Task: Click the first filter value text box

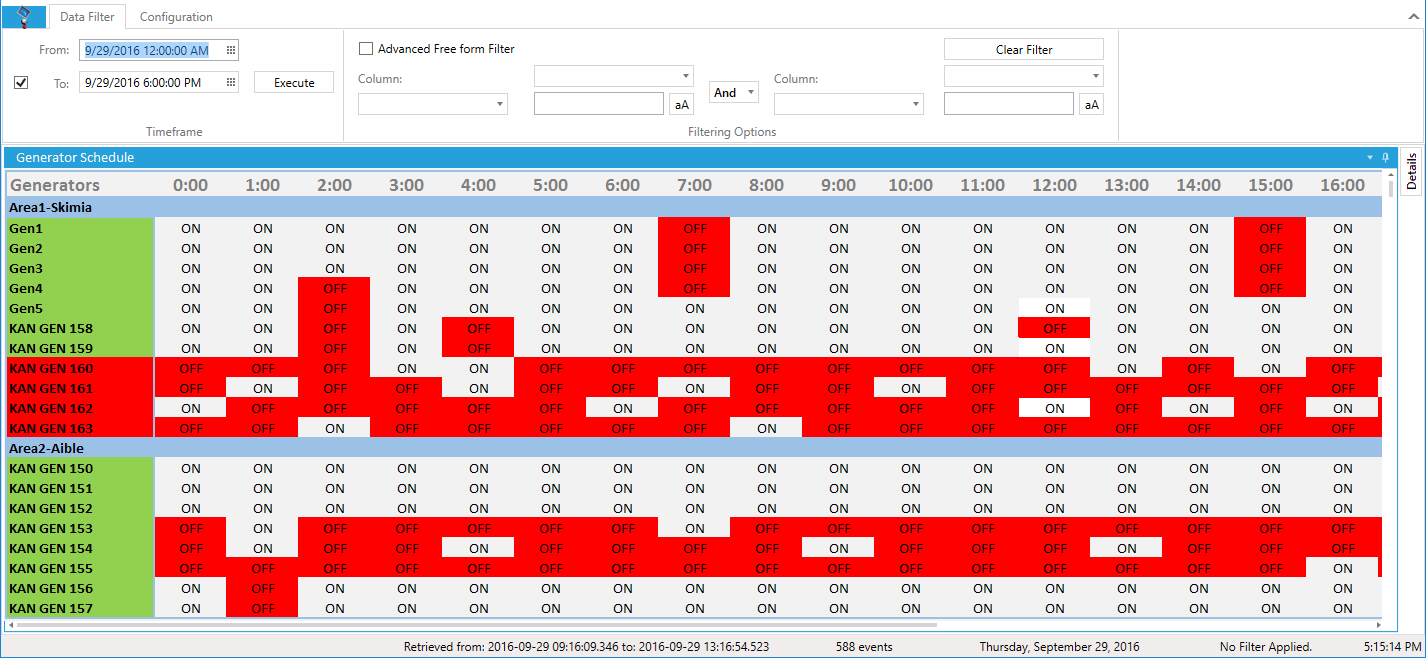Action: click(x=598, y=104)
